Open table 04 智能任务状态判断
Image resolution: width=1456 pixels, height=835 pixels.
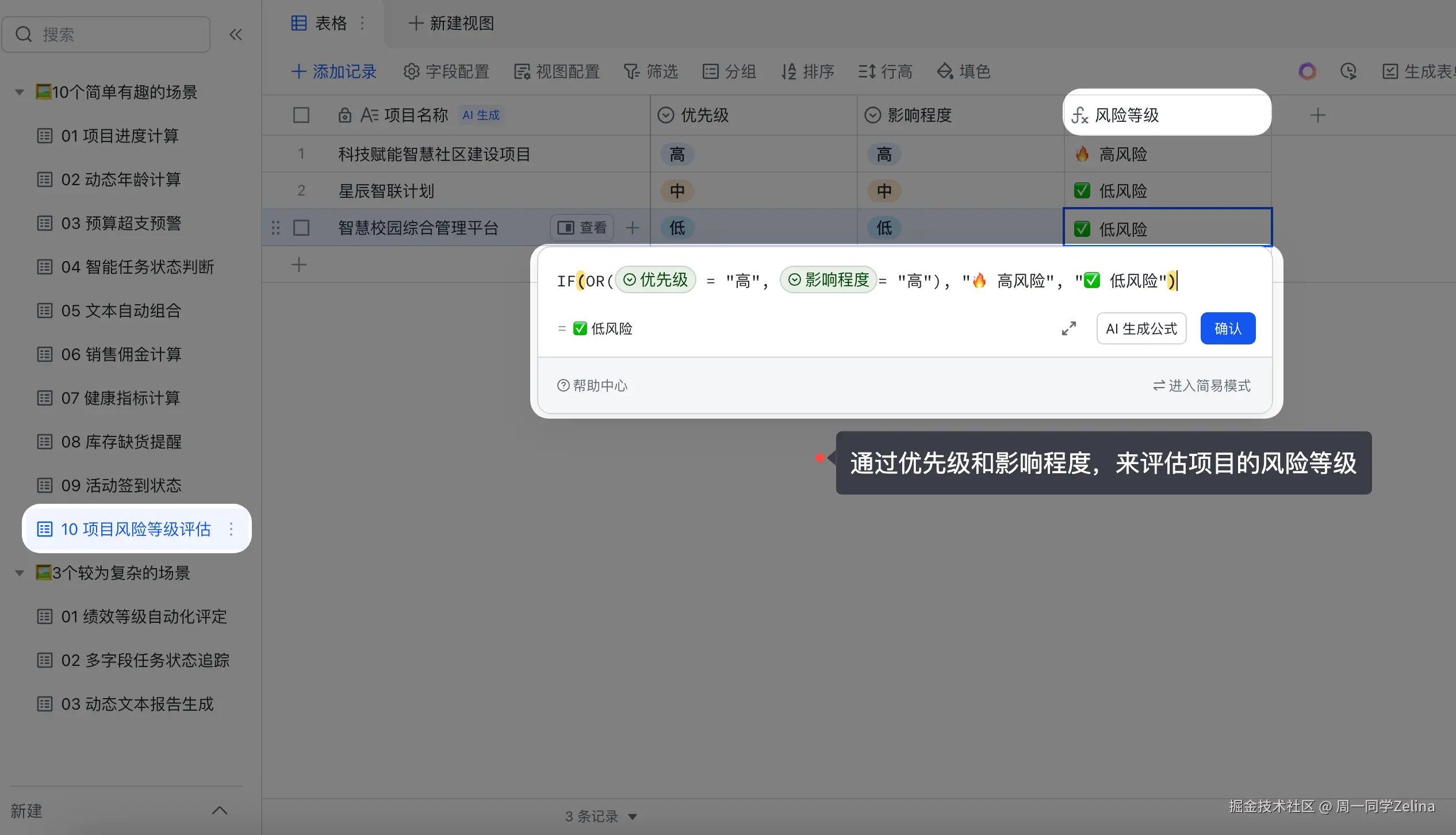pyautogui.click(x=125, y=267)
